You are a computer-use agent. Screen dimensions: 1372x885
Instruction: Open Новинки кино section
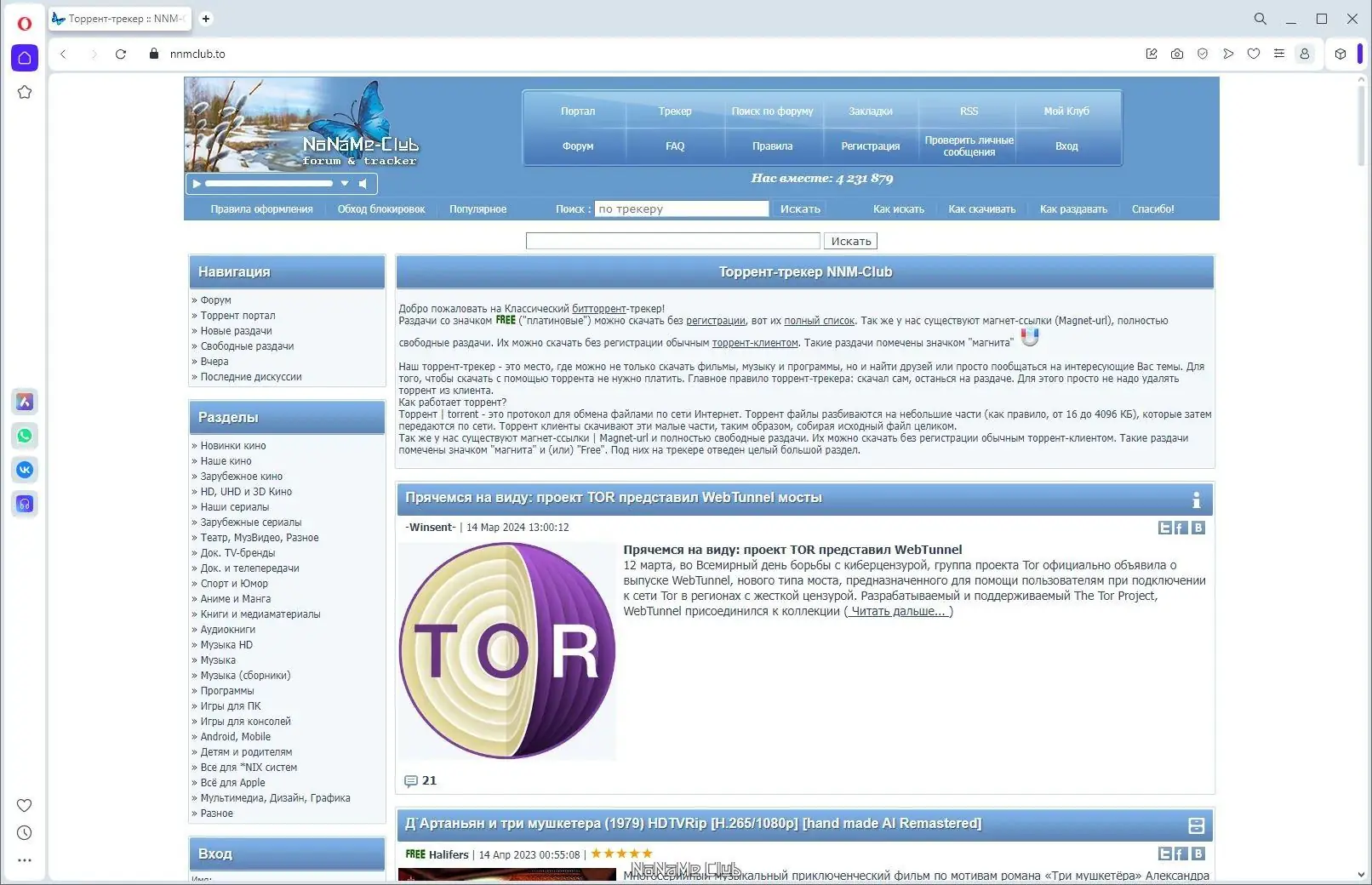pyautogui.click(x=233, y=446)
